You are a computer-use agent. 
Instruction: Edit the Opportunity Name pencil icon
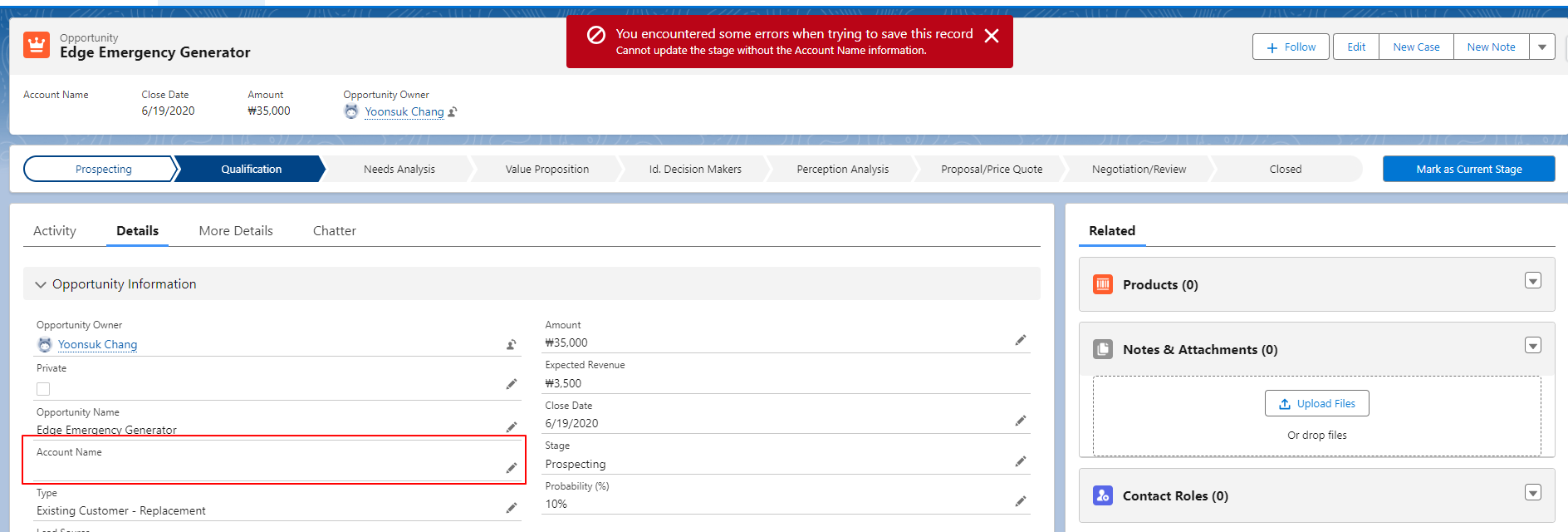[x=512, y=427]
